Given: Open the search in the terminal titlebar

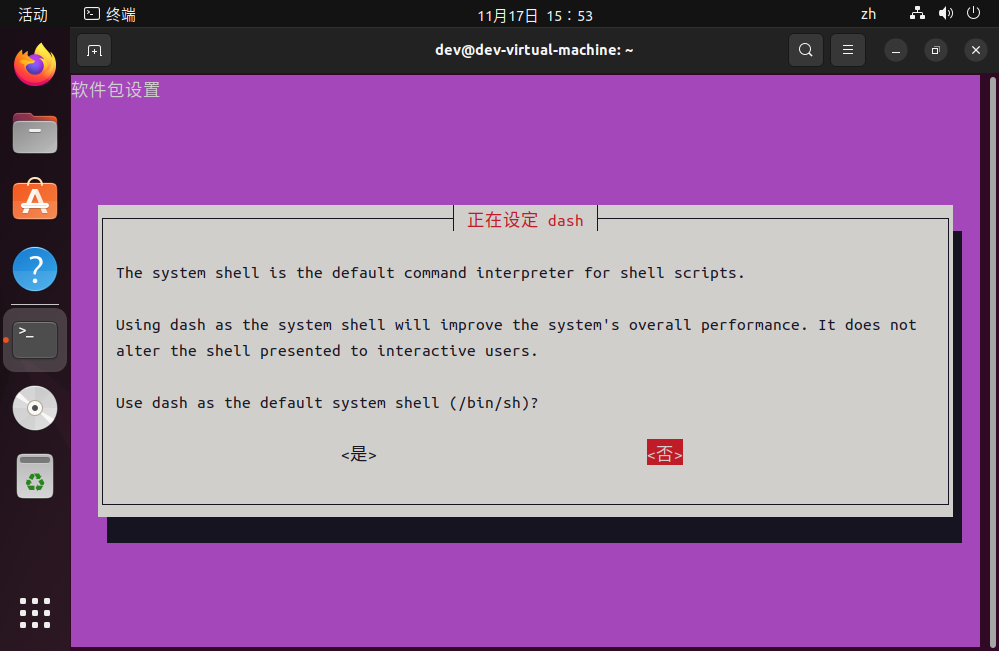Looking at the screenshot, I should click(x=805, y=49).
